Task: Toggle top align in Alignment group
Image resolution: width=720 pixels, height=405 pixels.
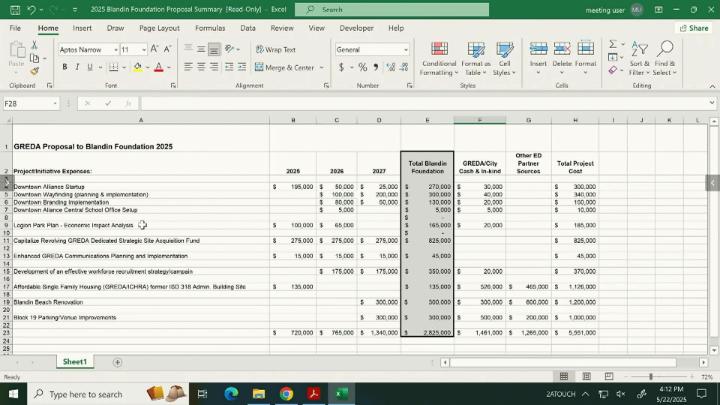Action: pyautogui.click(x=188, y=49)
